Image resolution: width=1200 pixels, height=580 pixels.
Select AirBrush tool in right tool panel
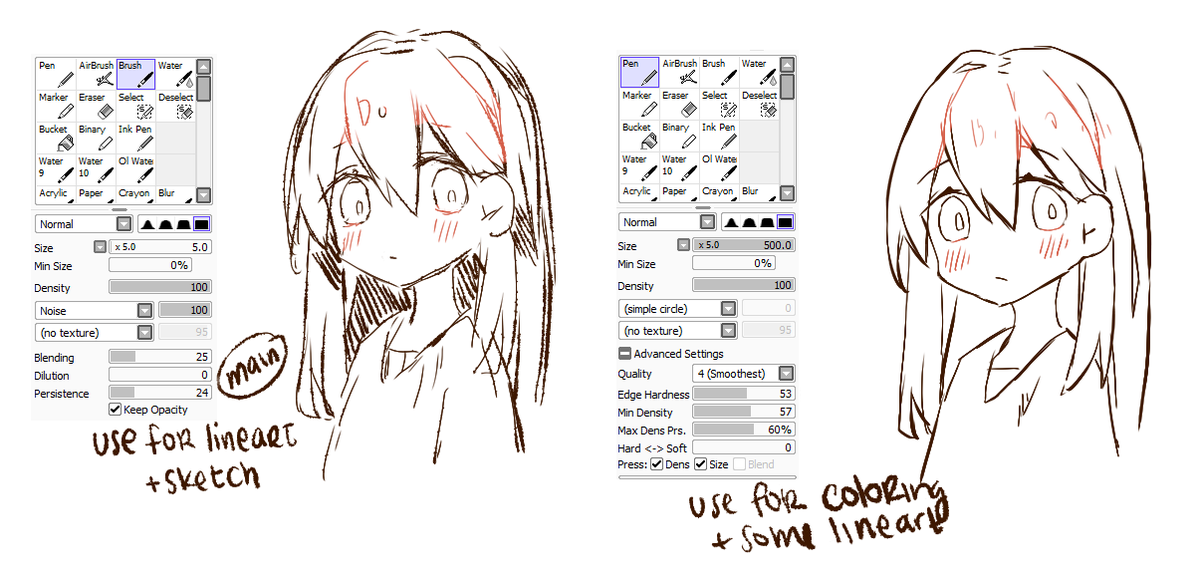(x=680, y=71)
